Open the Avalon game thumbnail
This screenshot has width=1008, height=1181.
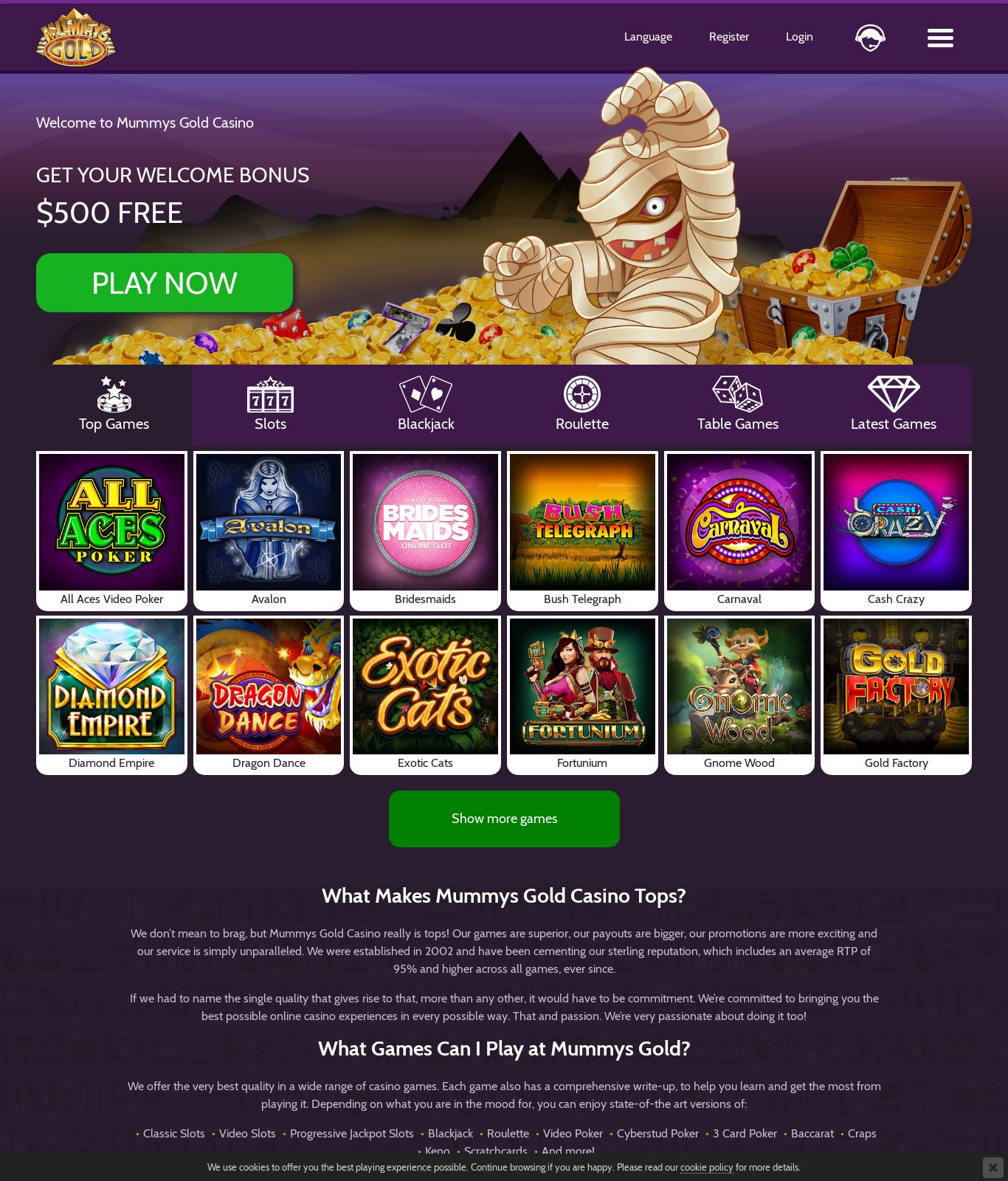point(269,531)
